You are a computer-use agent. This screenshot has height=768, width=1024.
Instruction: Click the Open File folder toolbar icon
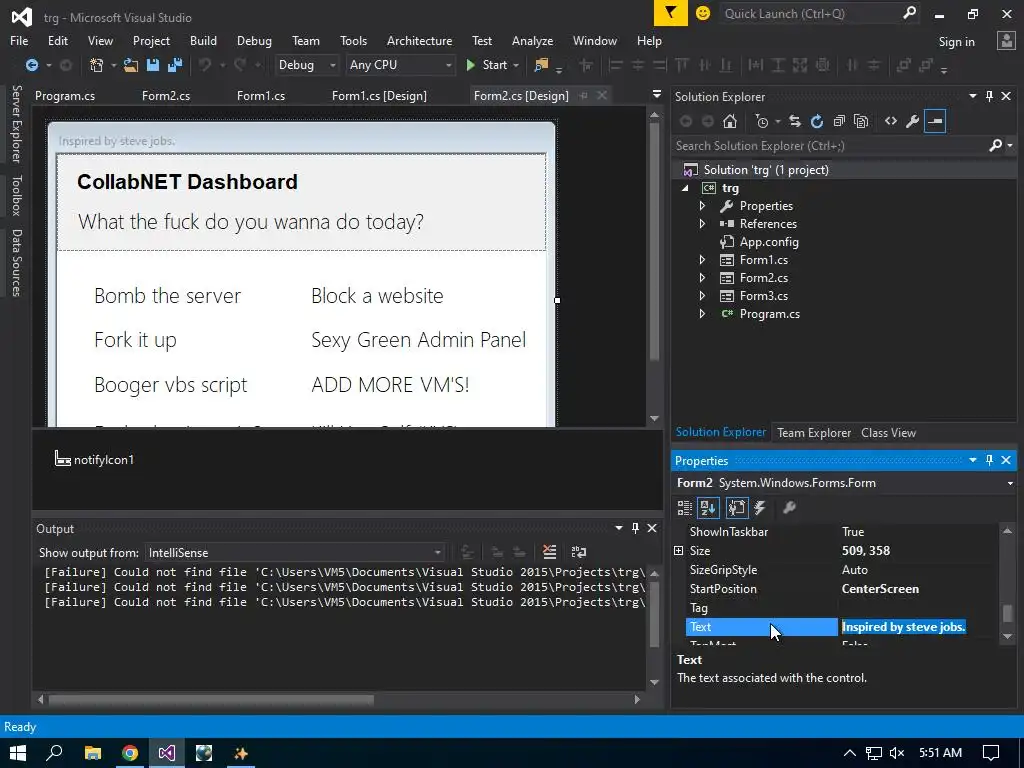click(x=131, y=65)
